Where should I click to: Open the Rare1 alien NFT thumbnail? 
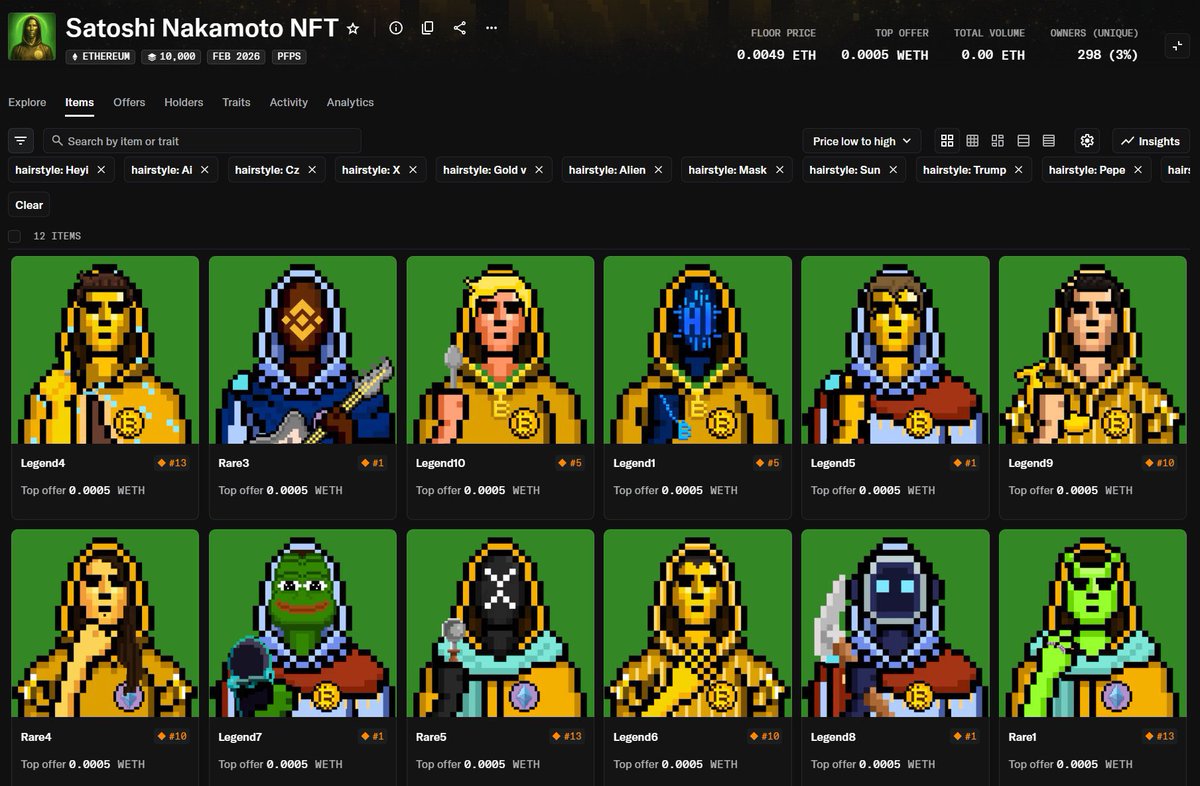point(1093,624)
